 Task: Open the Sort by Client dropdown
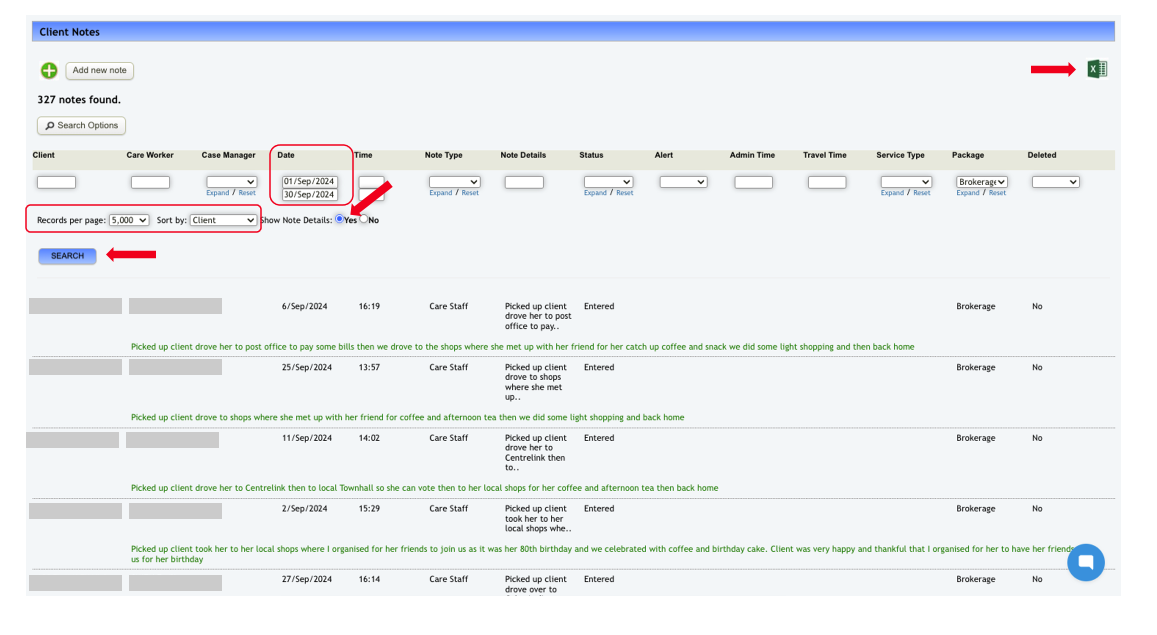(223, 220)
